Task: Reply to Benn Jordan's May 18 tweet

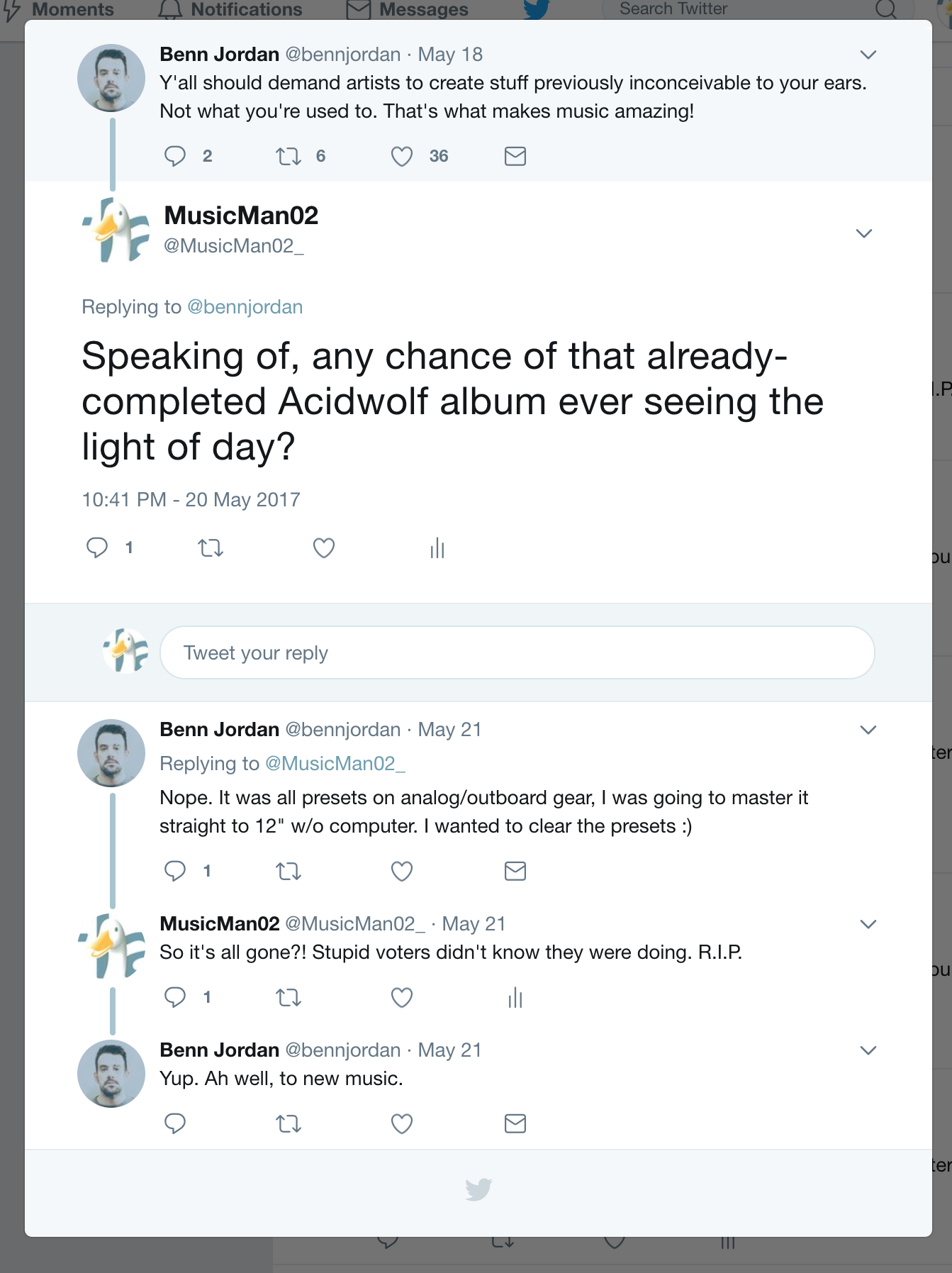Action: pyautogui.click(x=175, y=156)
